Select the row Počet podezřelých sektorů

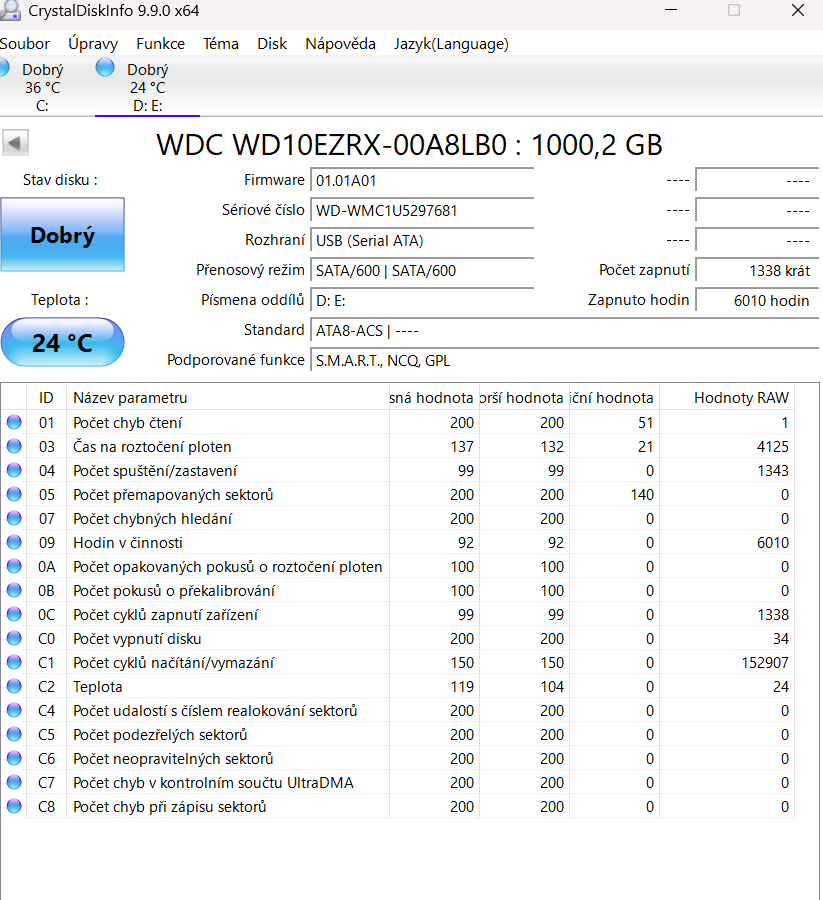click(x=398, y=734)
